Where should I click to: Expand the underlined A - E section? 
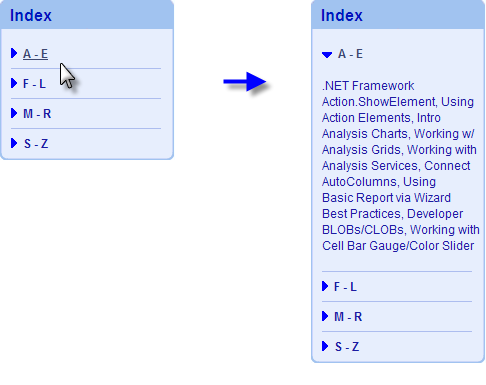point(35,54)
